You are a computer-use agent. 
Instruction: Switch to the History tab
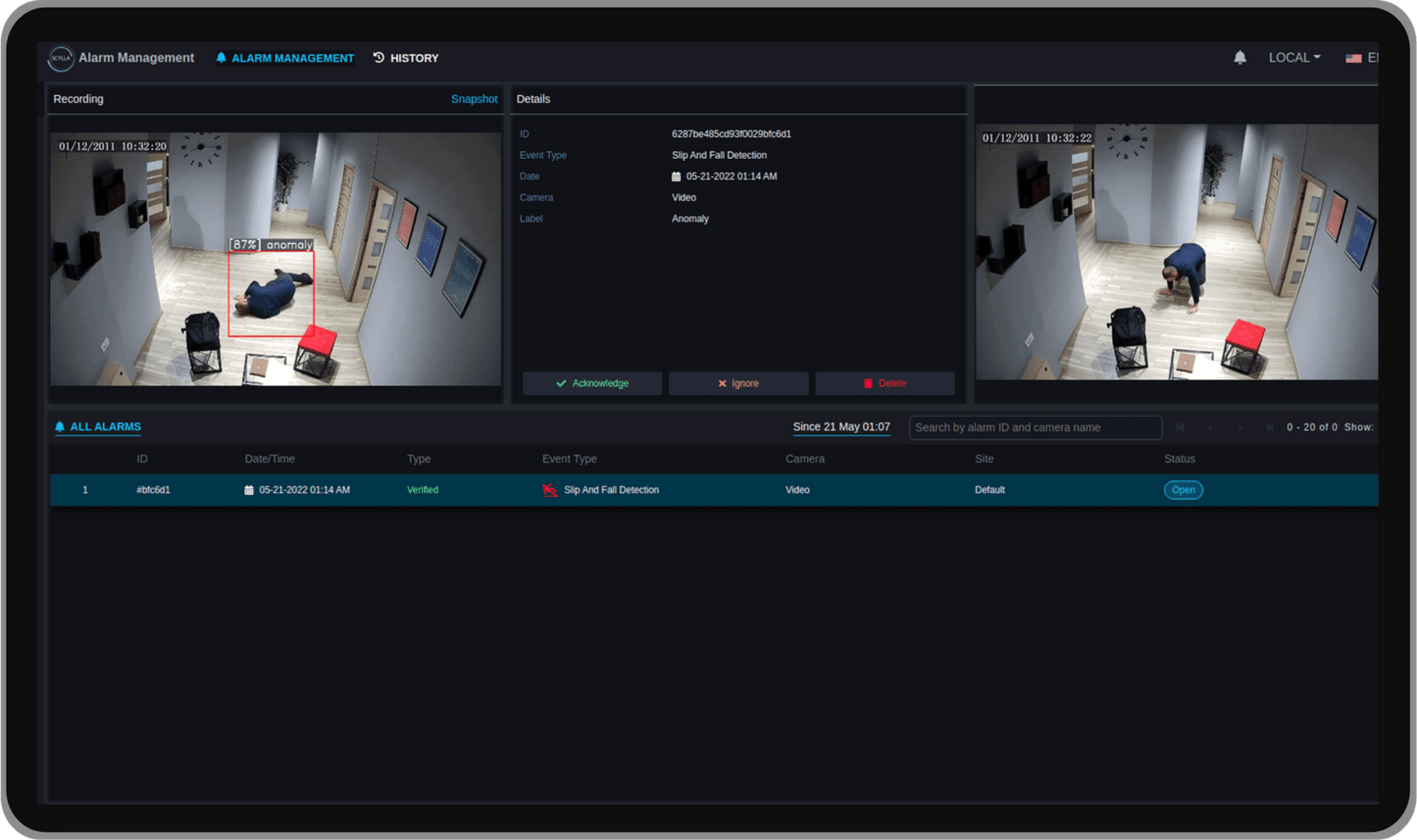coord(406,58)
